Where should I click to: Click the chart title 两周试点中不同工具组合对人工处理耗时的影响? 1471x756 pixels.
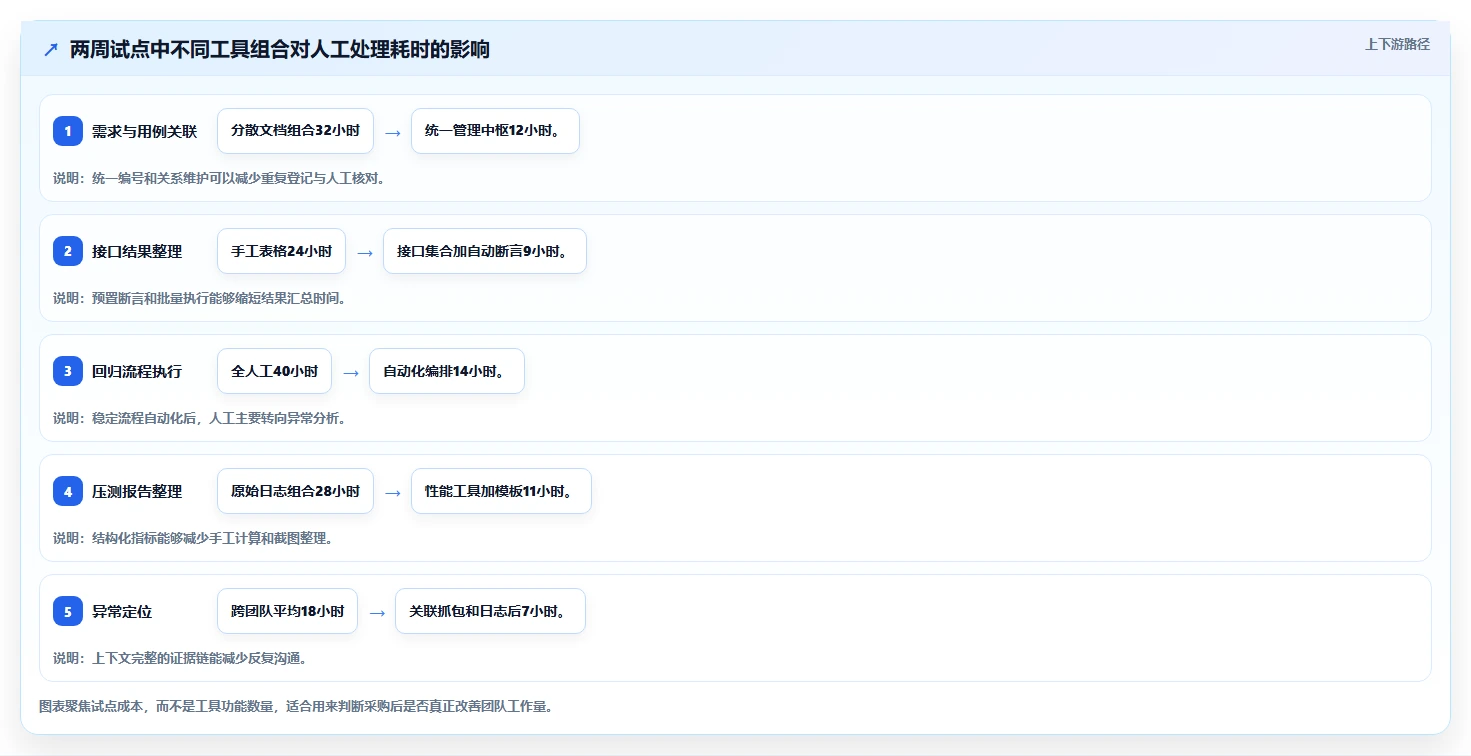[280, 49]
